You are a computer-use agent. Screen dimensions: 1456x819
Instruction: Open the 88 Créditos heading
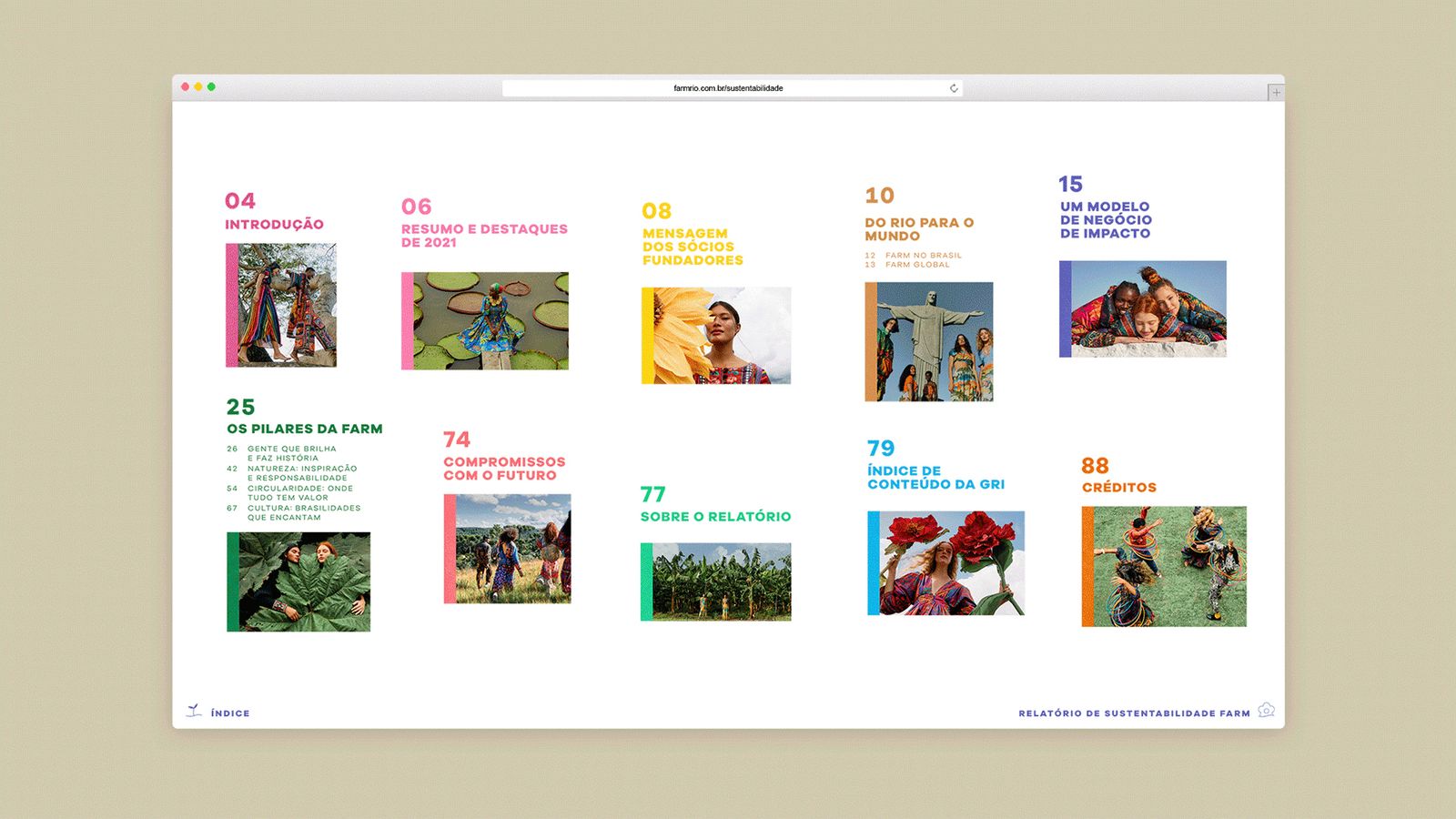pyautogui.click(x=1119, y=487)
